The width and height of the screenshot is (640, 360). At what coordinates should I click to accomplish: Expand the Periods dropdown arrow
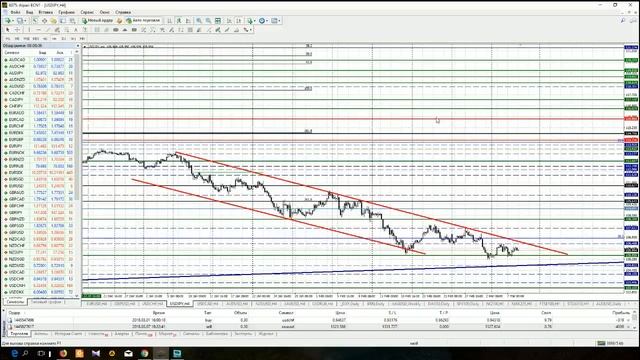coord(267,20)
